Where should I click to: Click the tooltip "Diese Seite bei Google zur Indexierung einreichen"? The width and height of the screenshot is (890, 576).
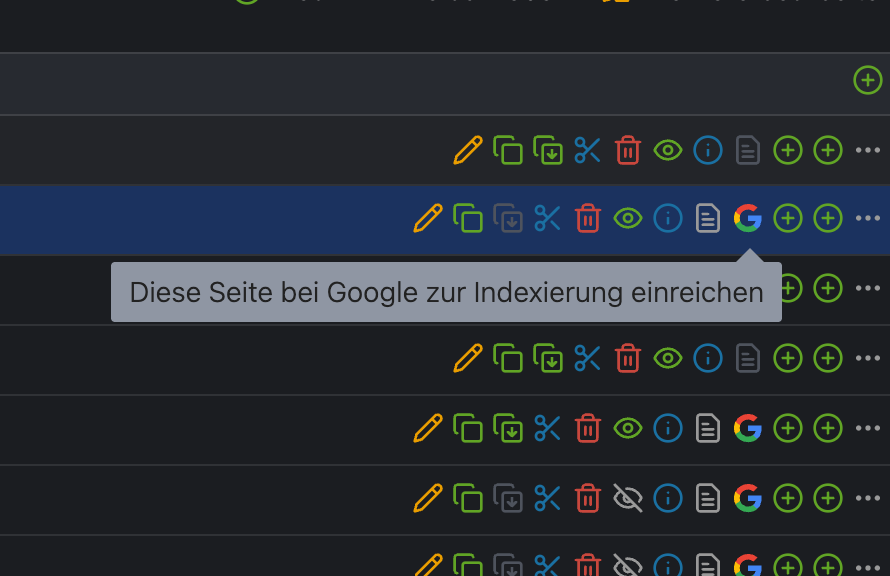click(446, 292)
